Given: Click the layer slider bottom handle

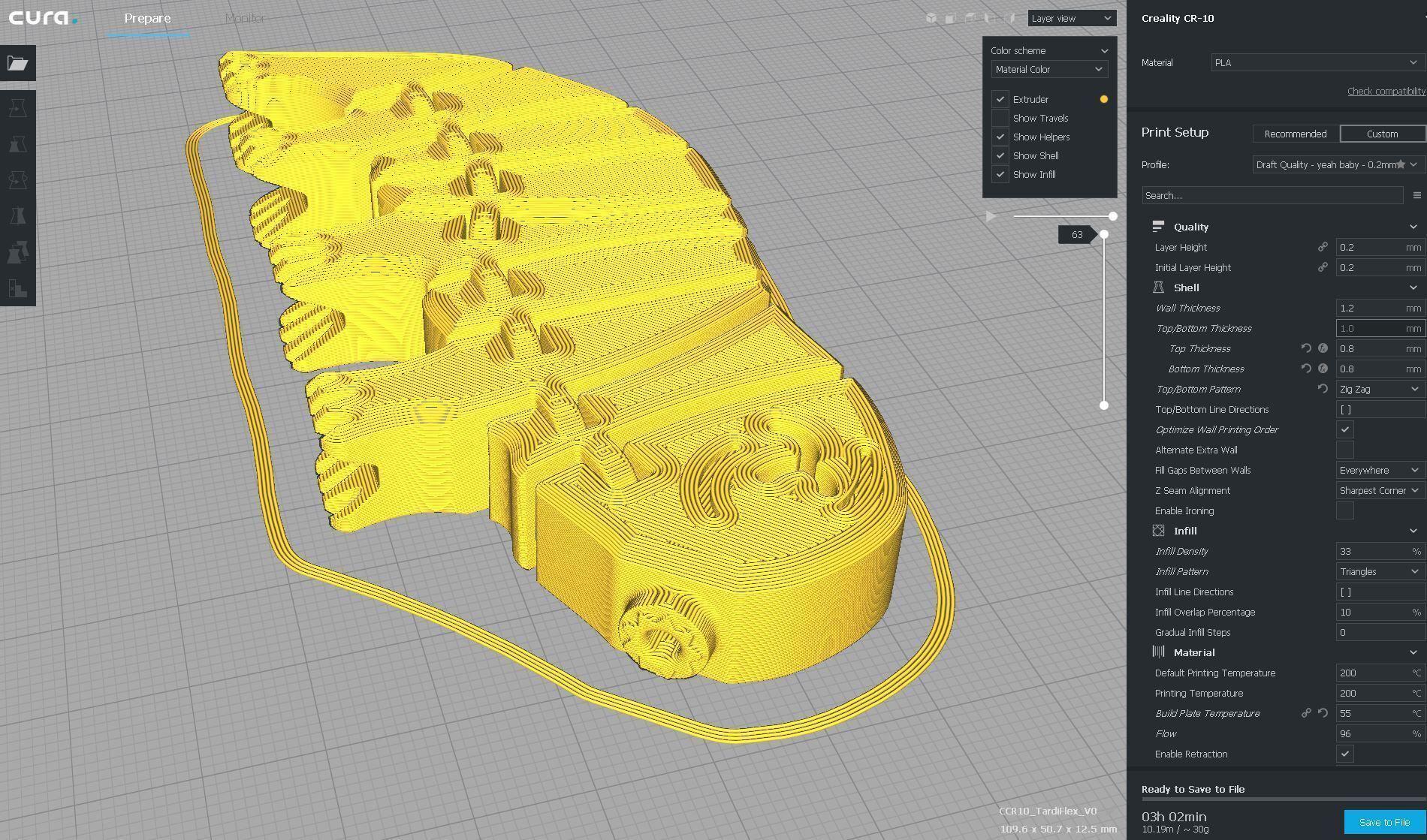Looking at the screenshot, I should coord(1104,405).
